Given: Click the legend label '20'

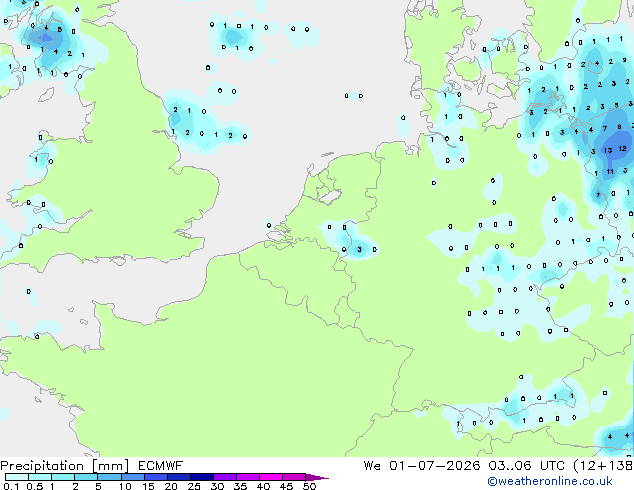Looking at the screenshot, I should 171,486.
